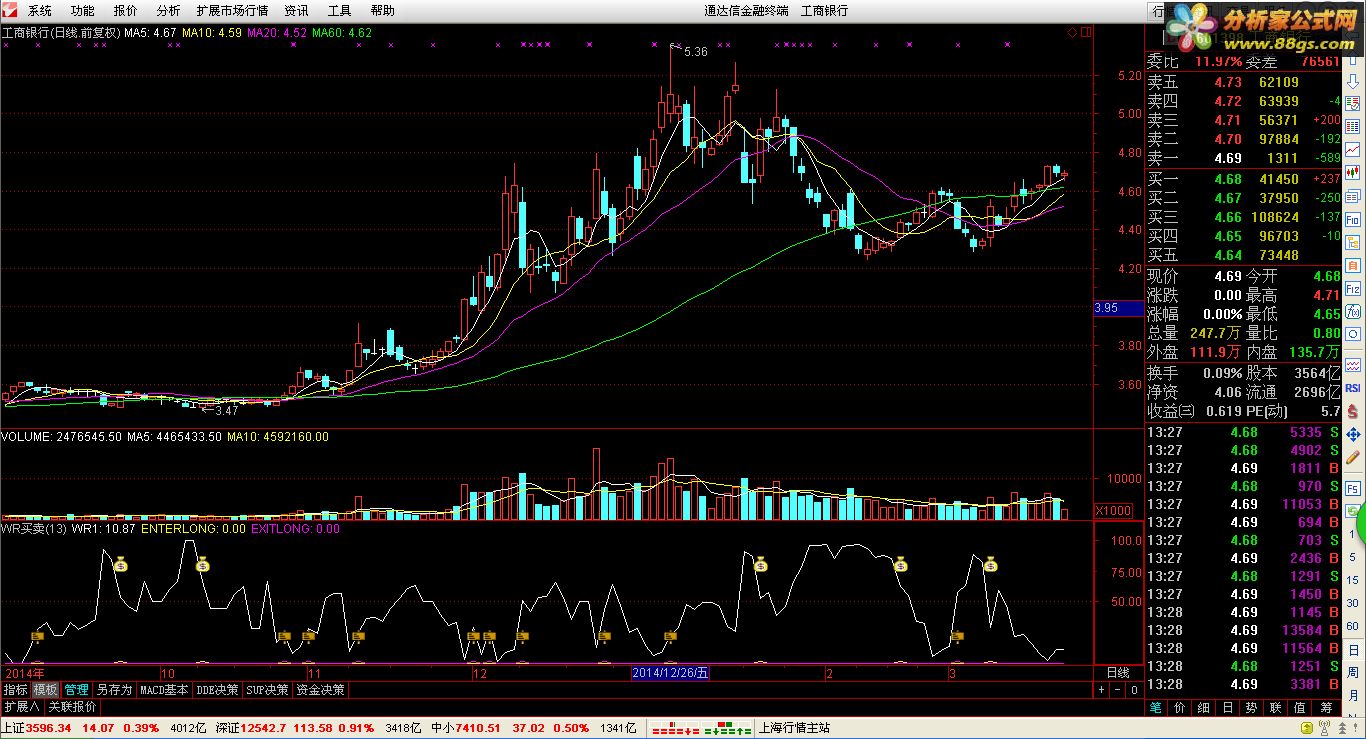Select the candlestick chart icon in sidebar
Viewport: 1366px width, 739px height.
pos(1352,173)
